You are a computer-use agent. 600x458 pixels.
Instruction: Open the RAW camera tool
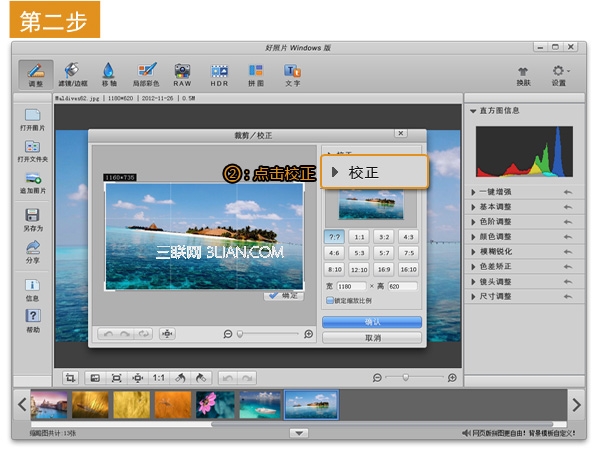click(x=183, y=74)
